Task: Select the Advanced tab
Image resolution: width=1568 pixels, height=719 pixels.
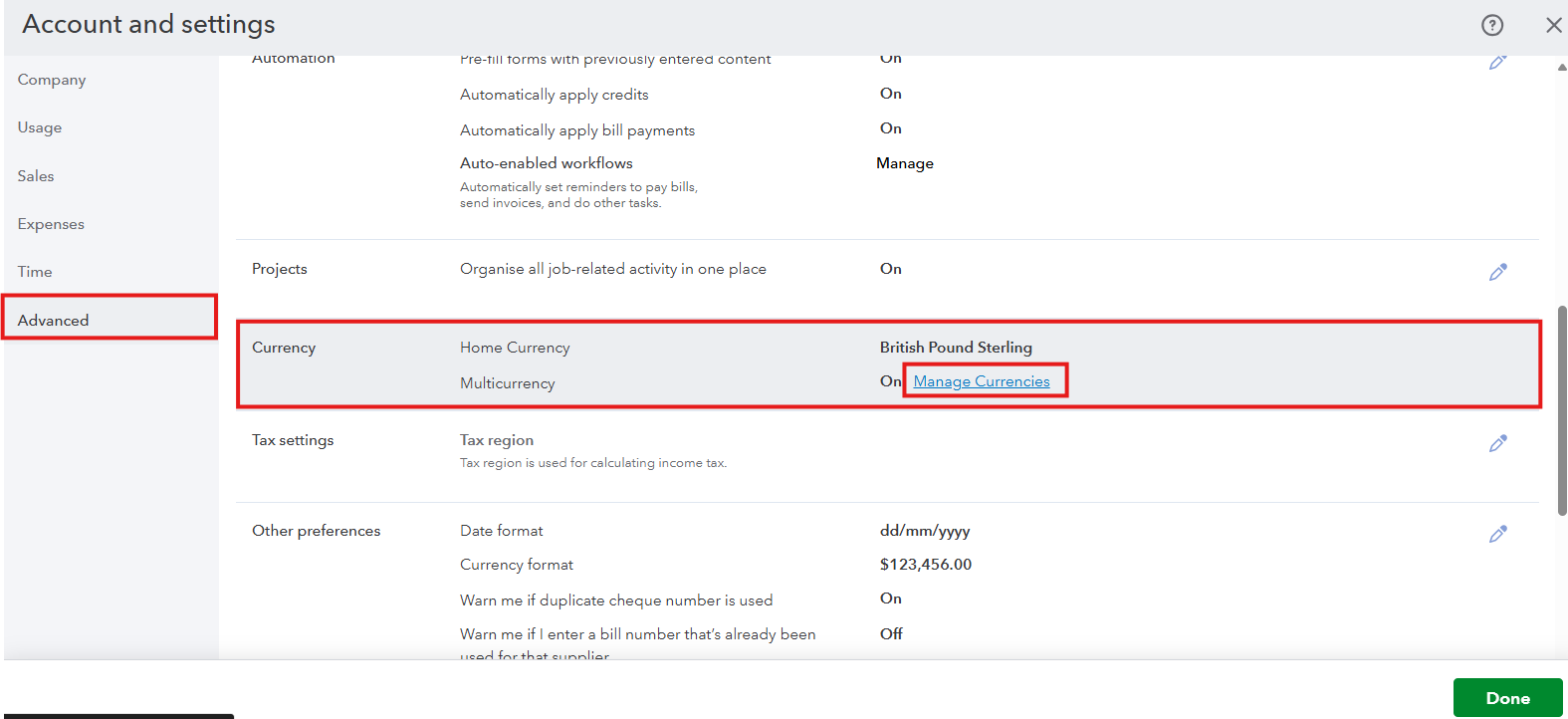Action: point(54,320)
